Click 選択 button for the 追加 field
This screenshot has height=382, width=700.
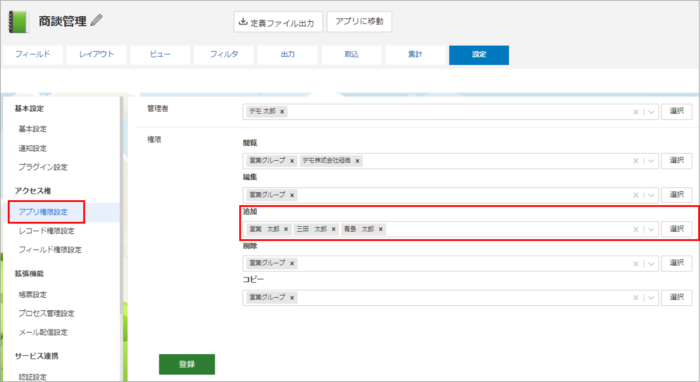click(677, 229)
